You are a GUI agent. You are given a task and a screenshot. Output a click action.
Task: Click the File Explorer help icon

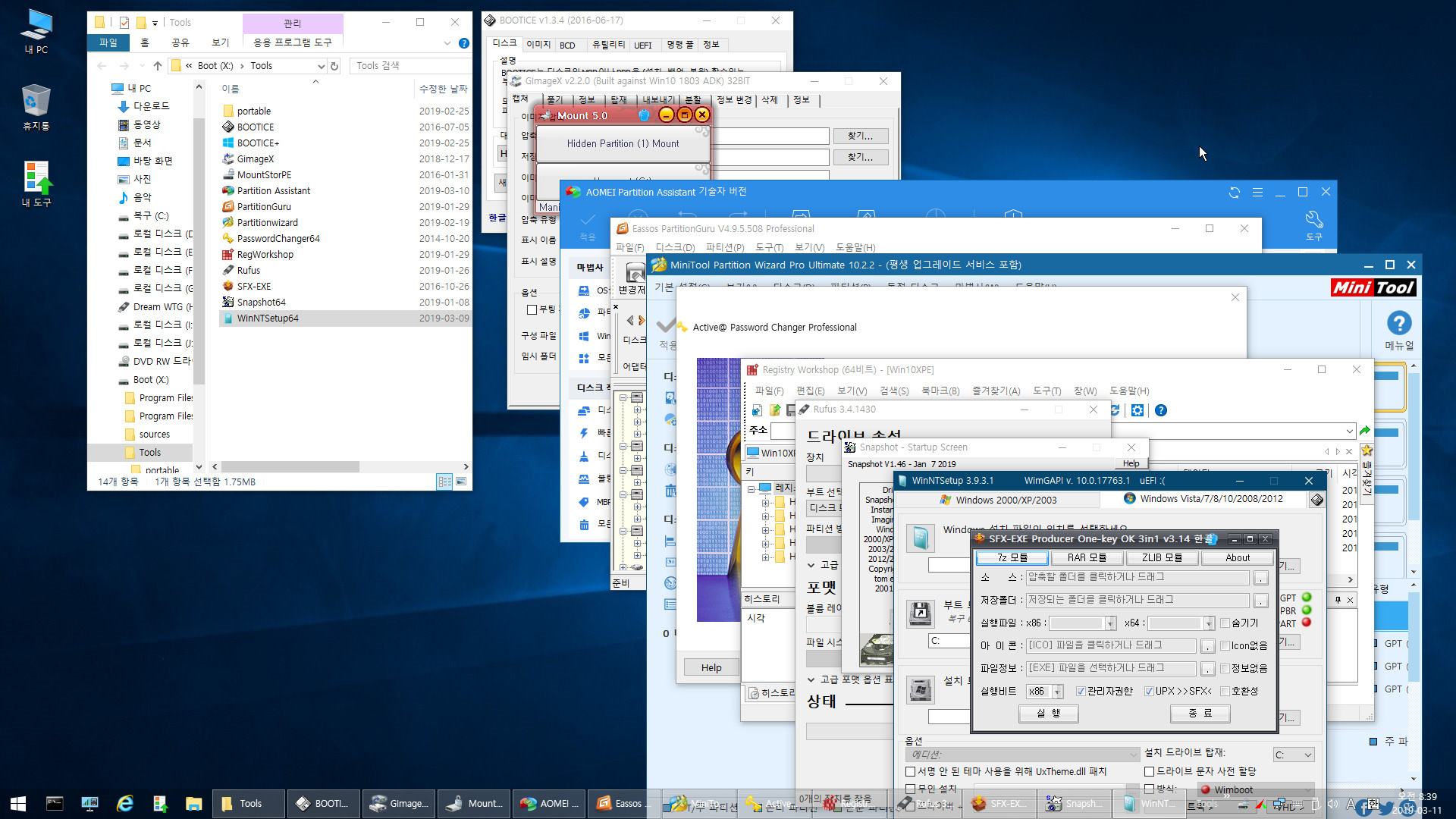(x=464, y=43)
